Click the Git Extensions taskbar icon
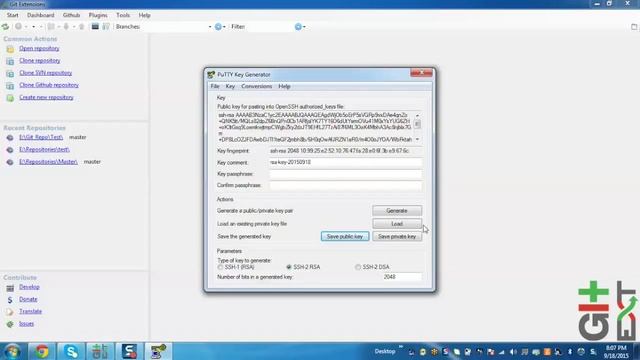Viewport: 640px width, 360px height. pyautogui.click(x=100, y=351)
